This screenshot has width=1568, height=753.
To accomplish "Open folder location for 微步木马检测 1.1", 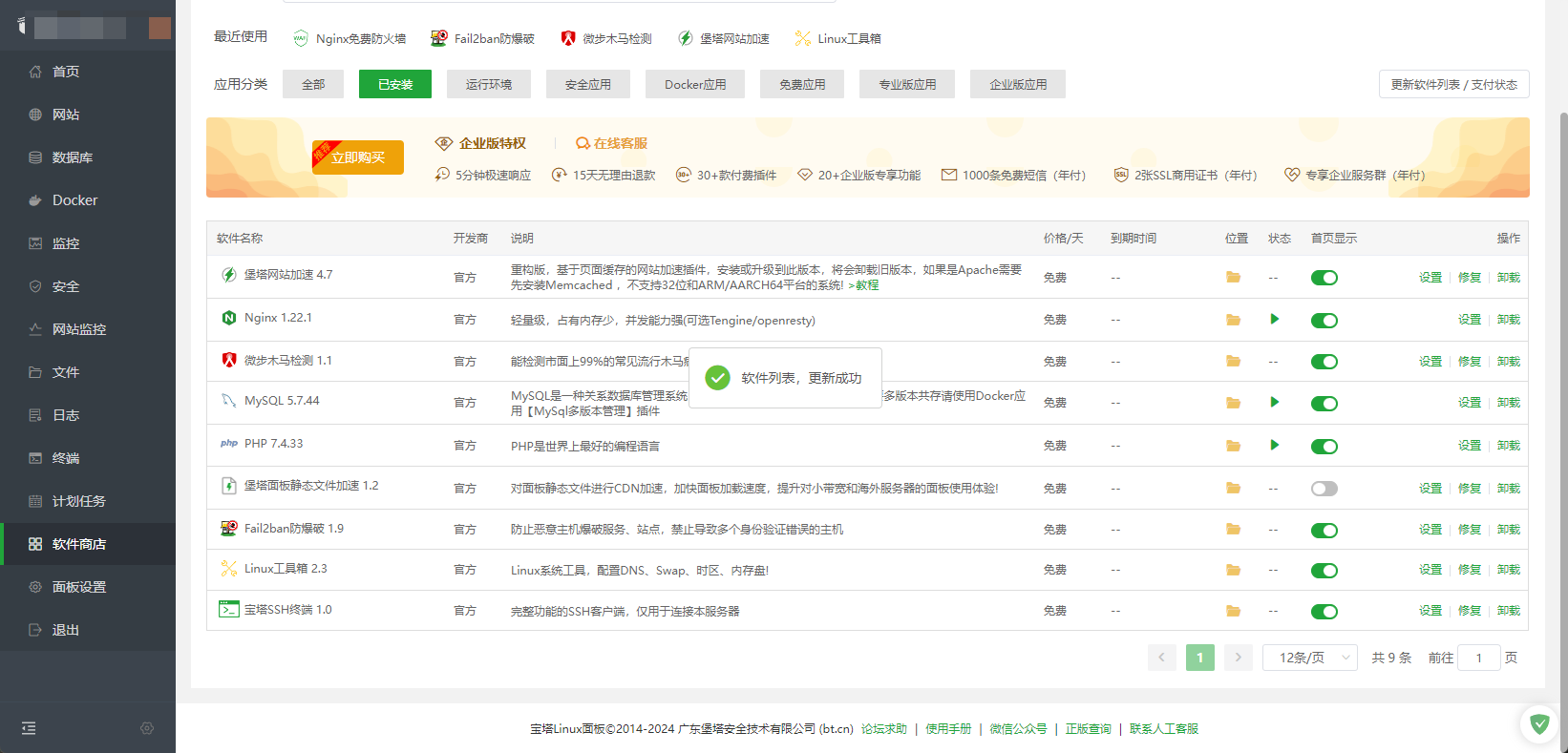I will 1233,362.
